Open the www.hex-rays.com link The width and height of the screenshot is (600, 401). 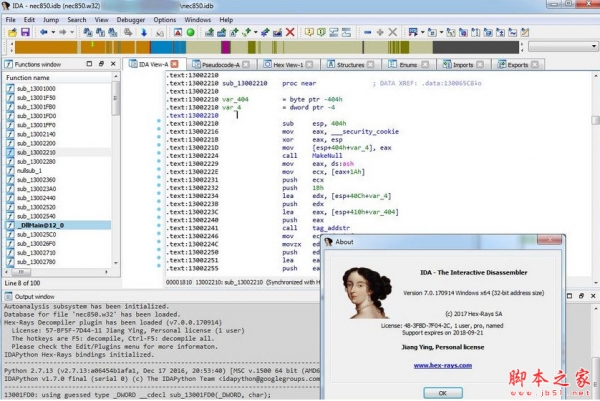443,365
